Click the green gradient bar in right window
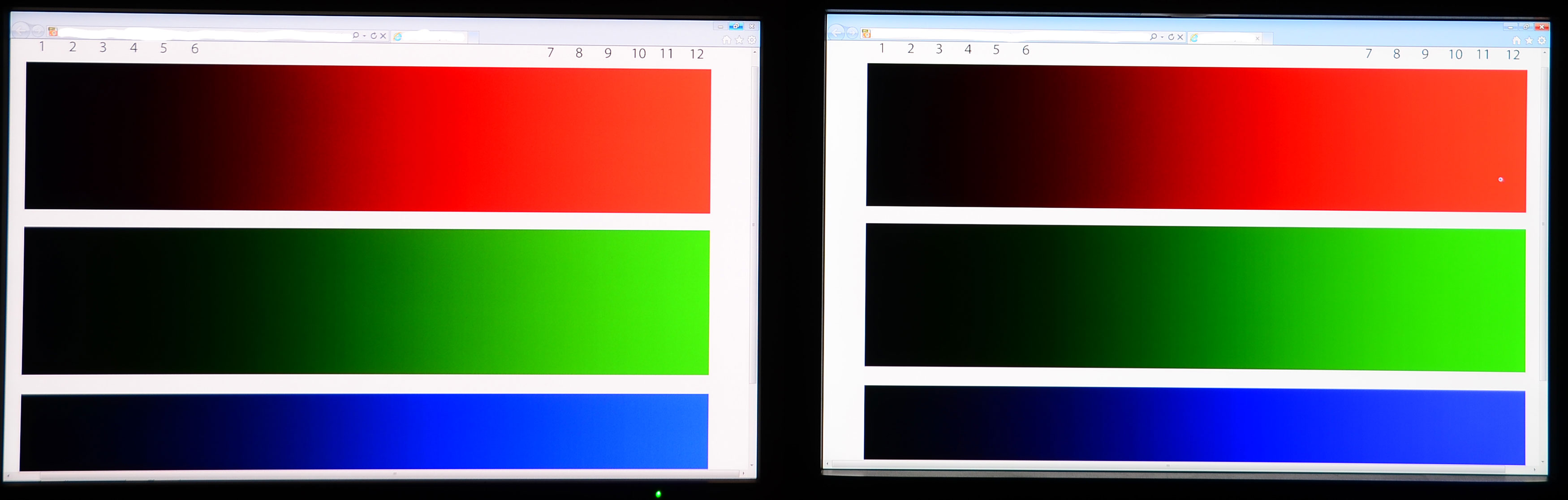This screenshot has height=500, width=1568. tap(1195, 297)
